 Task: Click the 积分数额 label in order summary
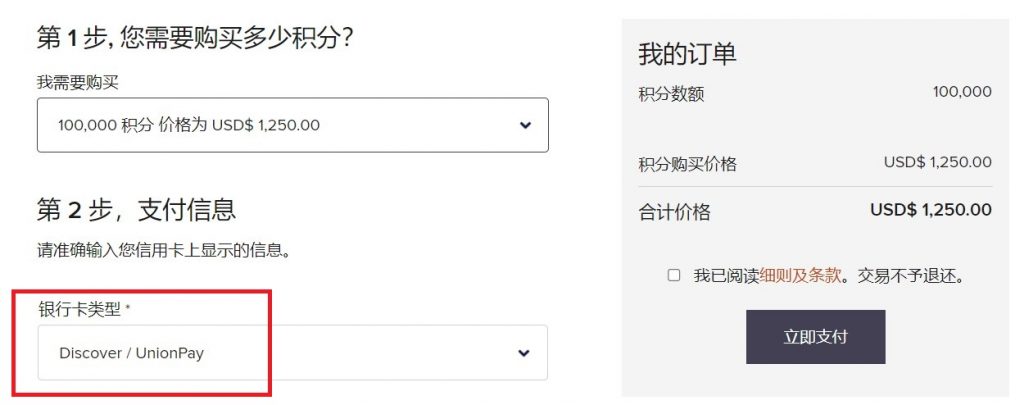(671, 95)
